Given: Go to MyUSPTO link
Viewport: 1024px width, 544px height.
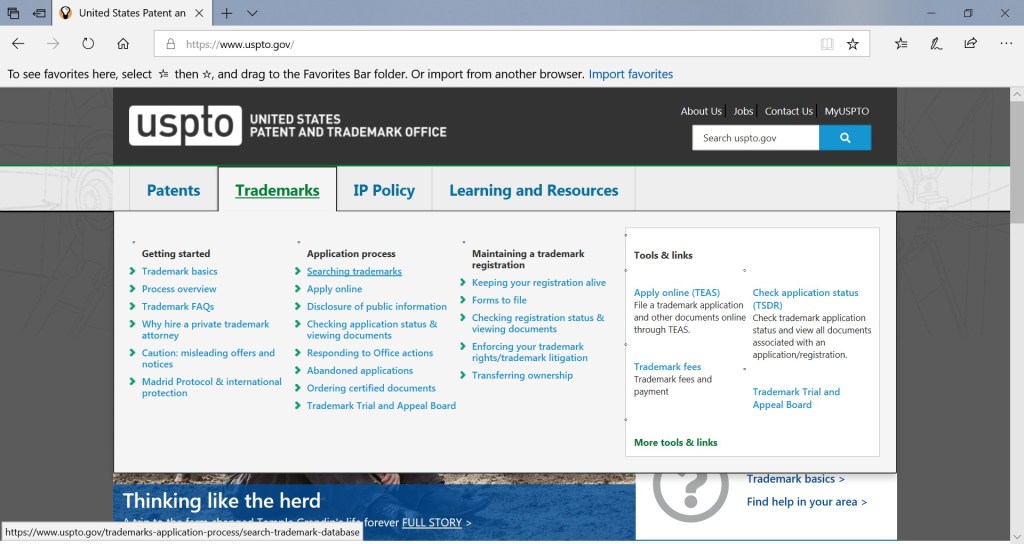Looking at the screenshot, I should pos(846,111).
